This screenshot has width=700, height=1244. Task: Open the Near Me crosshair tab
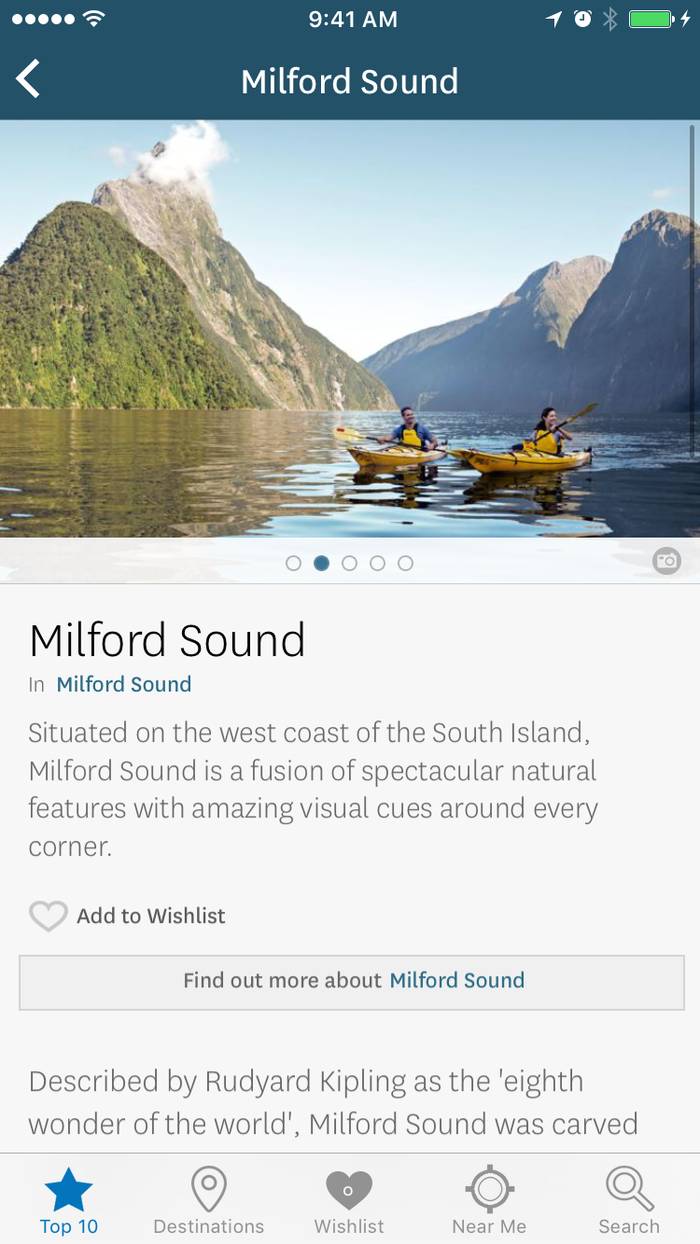pyautogui.click(x=489, y=1200)
